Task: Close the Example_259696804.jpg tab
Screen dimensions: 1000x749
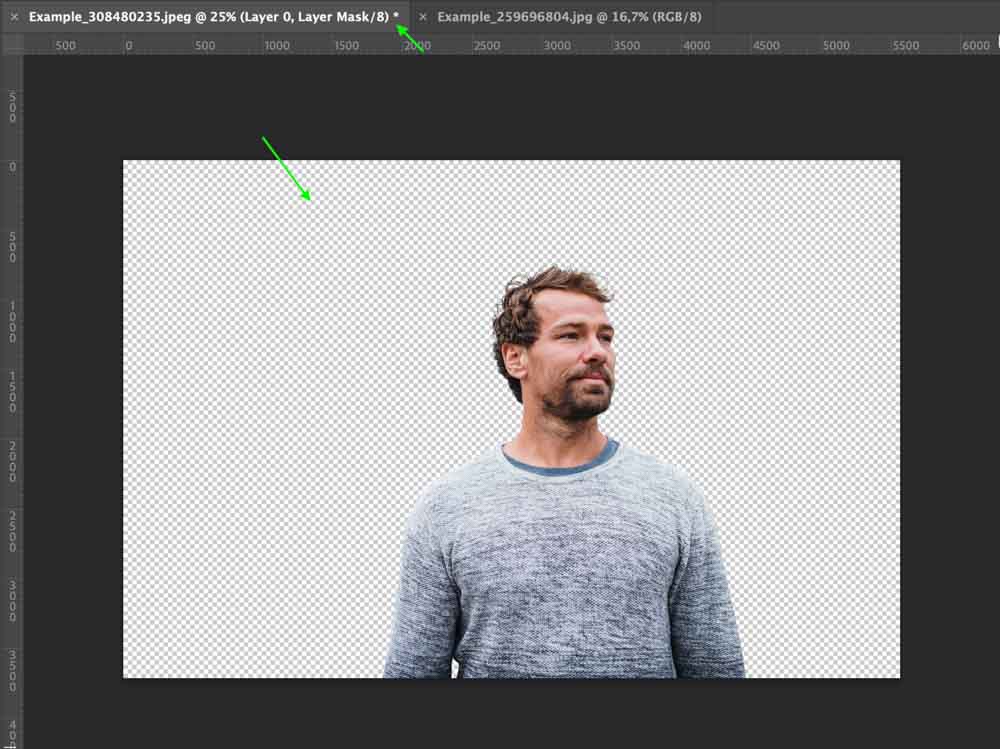Action: (423, 17)
